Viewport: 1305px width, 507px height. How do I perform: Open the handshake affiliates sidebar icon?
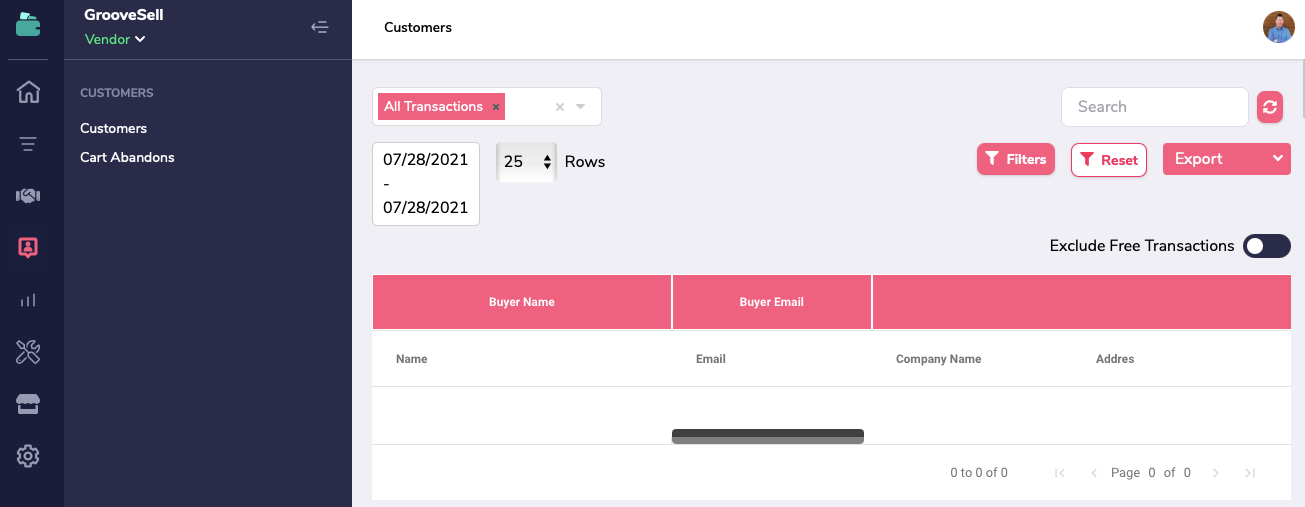28,196
